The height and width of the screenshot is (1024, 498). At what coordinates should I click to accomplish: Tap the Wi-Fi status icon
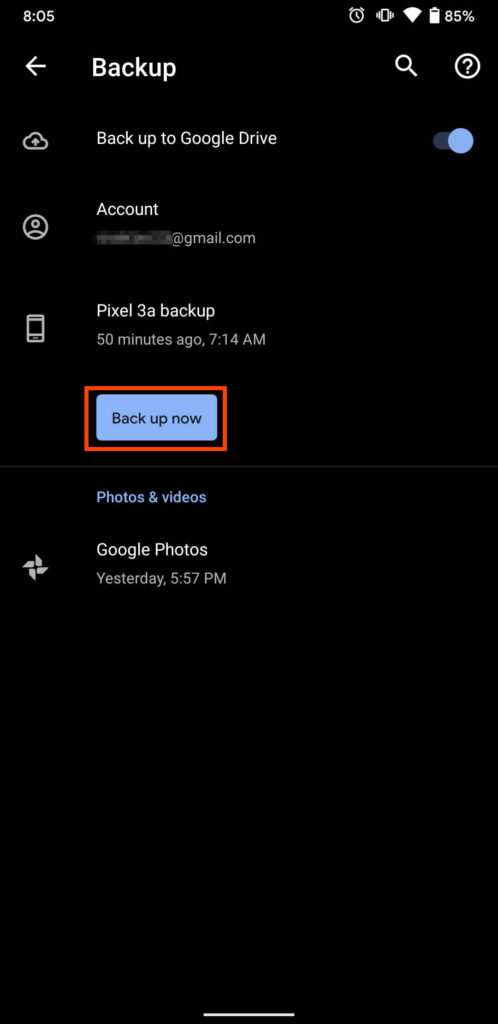point(411,16)
